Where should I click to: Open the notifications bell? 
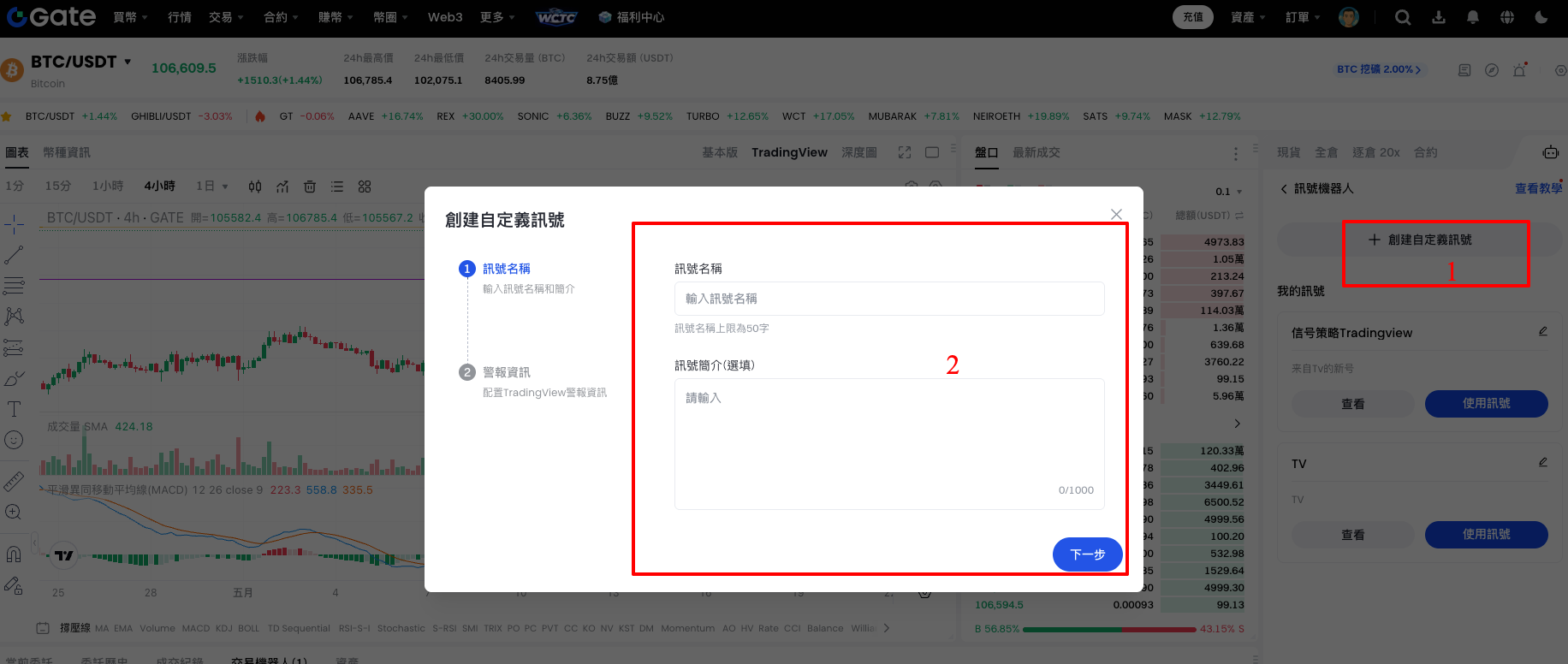pyautogui.click(x=1473, y=17)
